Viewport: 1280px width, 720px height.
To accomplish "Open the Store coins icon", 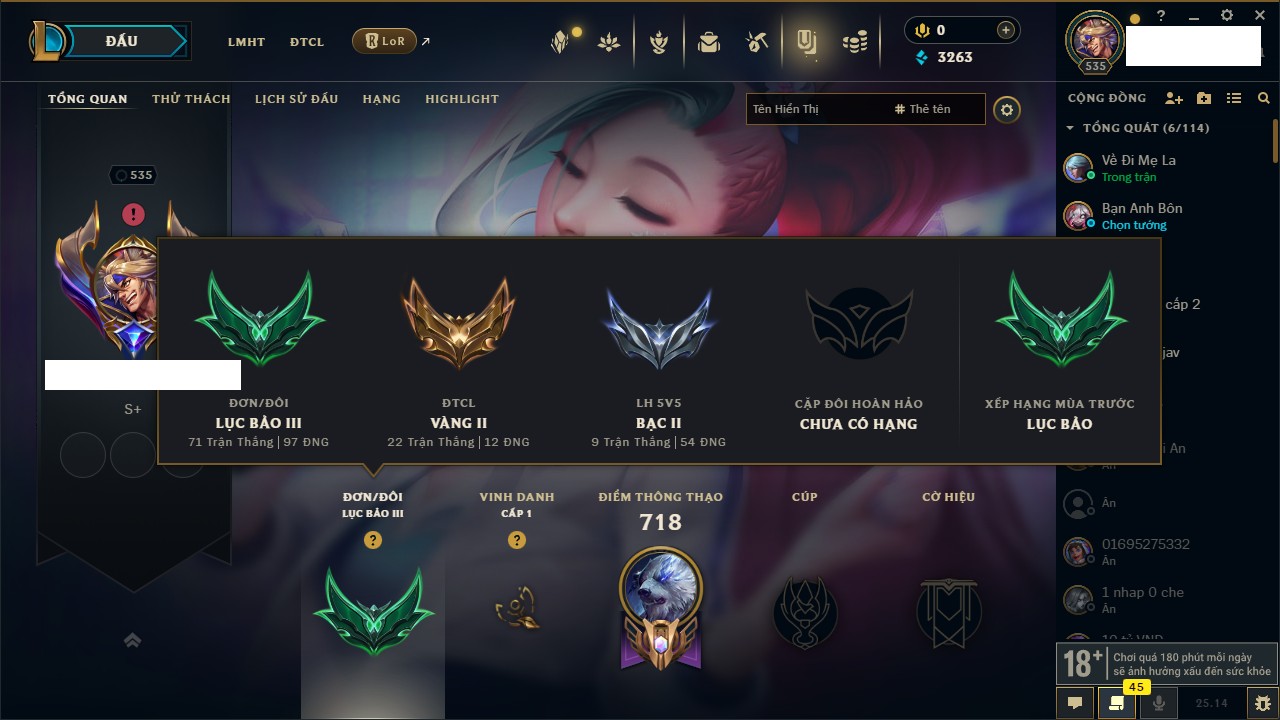I will tap(854, 42).
